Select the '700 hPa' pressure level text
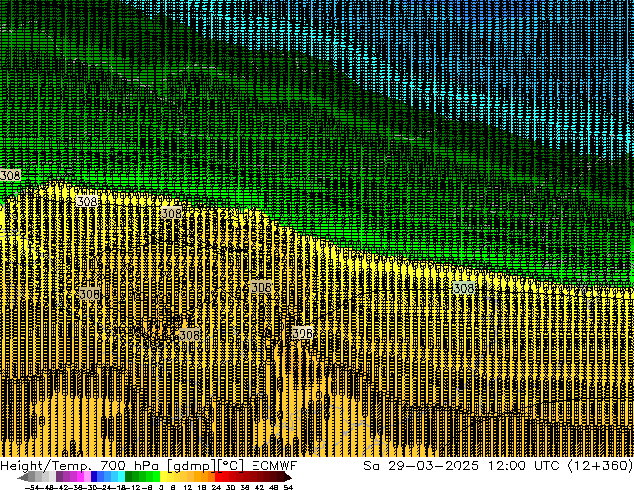Image resolution: width=634 pixels, height=490 pixels. pos(129,466)
